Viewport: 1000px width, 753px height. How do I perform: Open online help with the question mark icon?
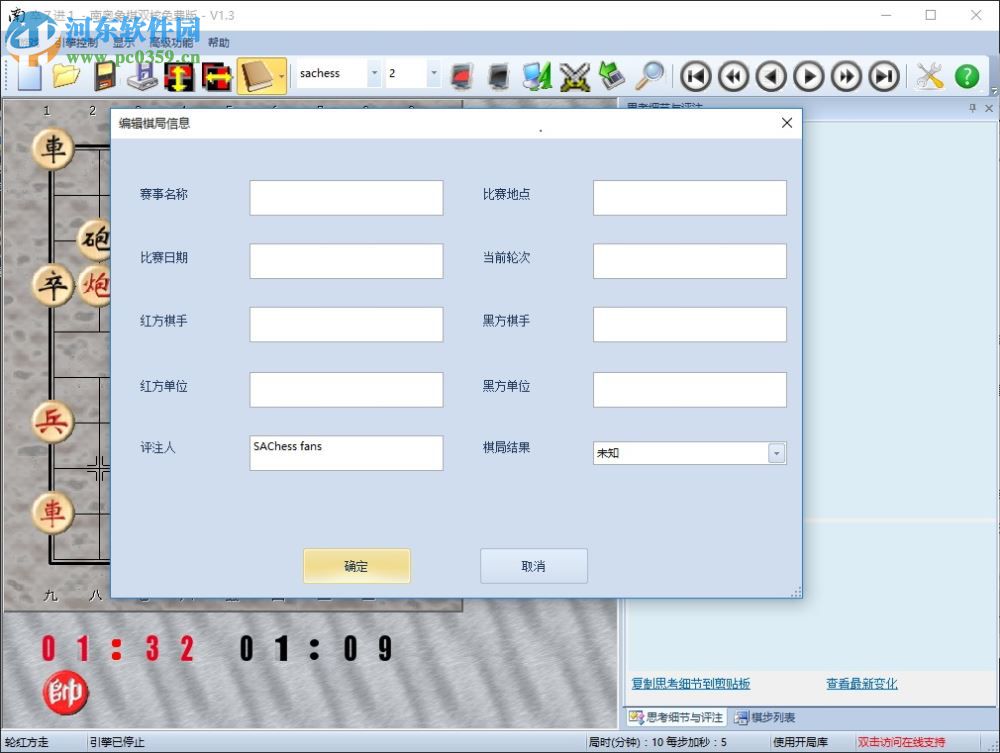[965, 76]
